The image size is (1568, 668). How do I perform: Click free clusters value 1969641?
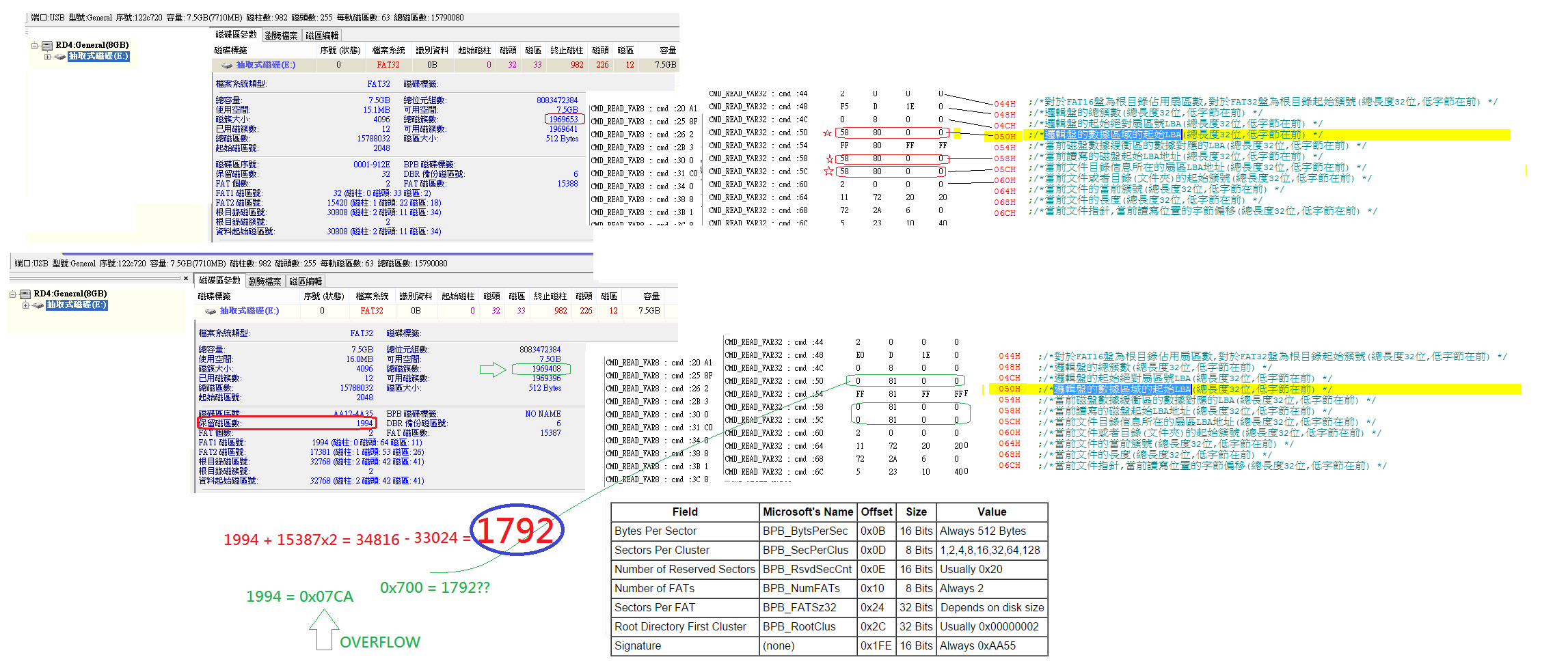[563, 129]
